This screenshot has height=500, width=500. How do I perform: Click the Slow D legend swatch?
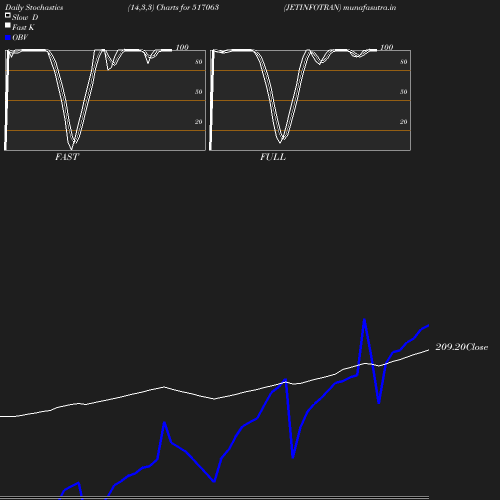pyautogui.click(x=8, y=15)
